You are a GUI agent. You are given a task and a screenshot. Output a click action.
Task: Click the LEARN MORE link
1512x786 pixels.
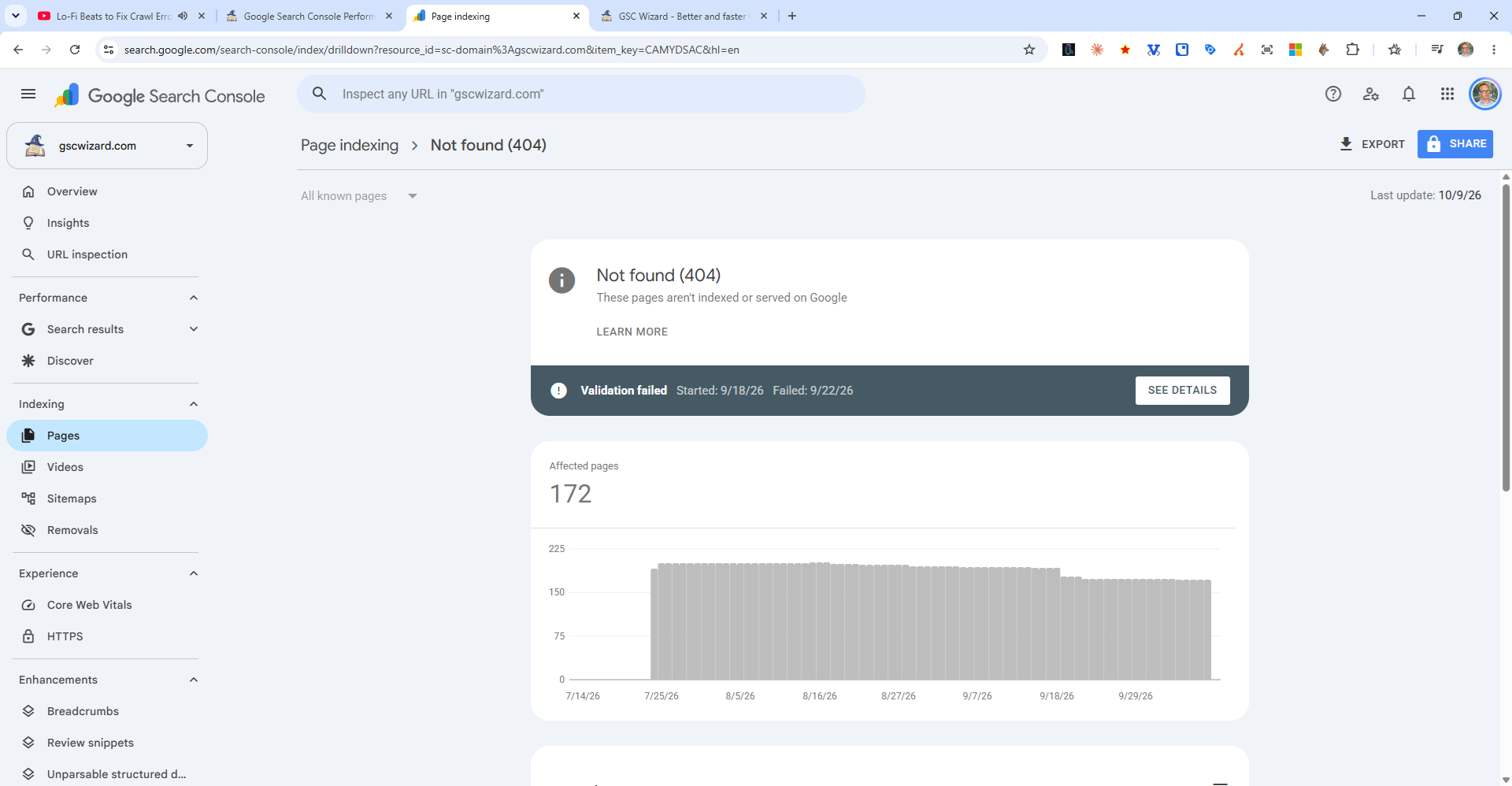click(x=632, y=332)
